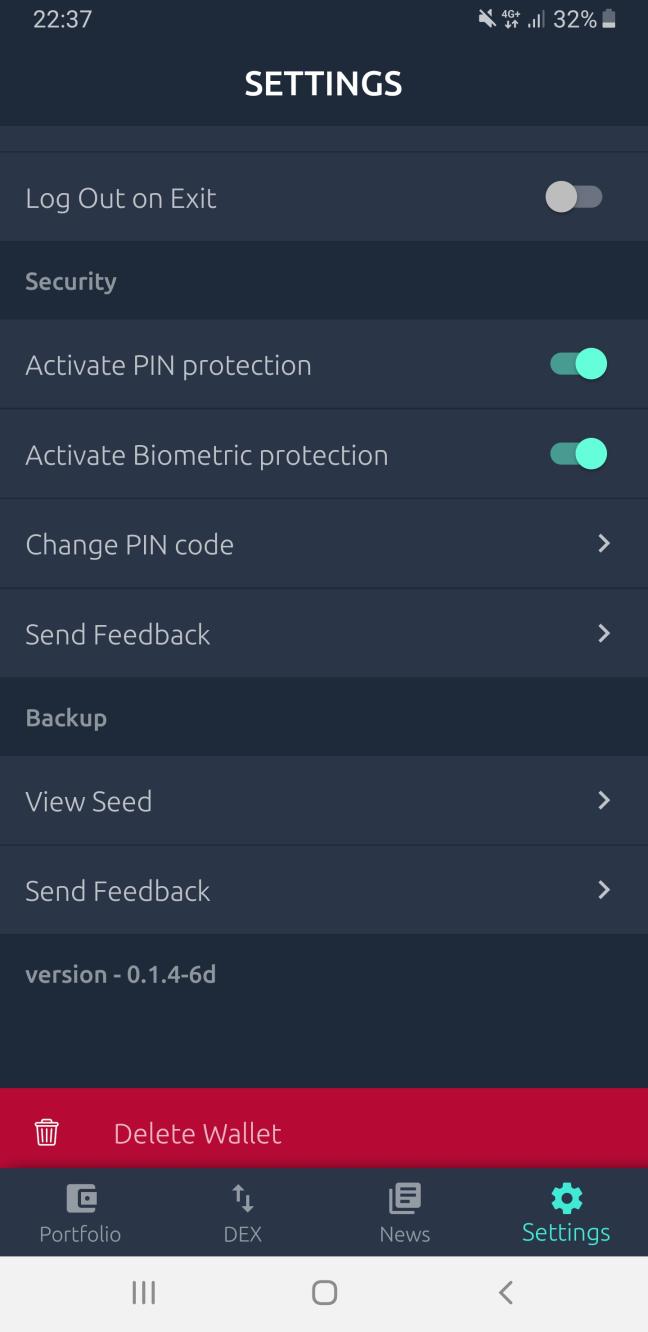648x1332 pixels.
Task: Open the DEX swap arrows icon
Action: [x=243, y=1197]
